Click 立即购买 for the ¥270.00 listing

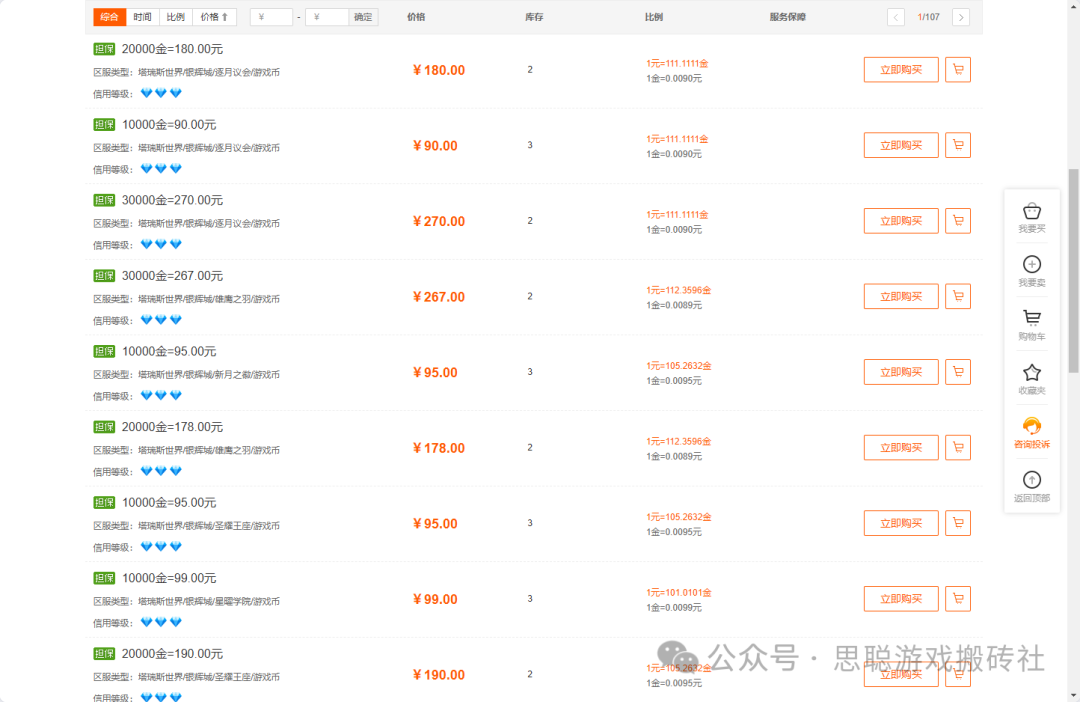(x=901, y=221)
